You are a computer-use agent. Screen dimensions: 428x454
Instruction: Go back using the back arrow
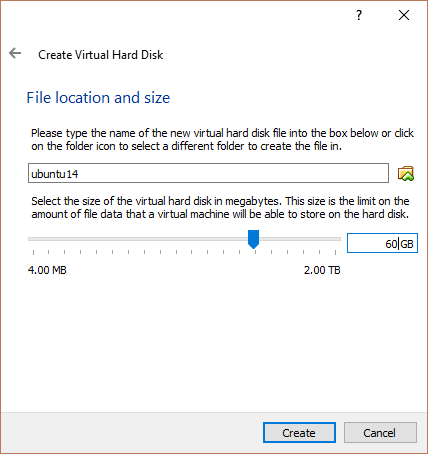point(15,53)
